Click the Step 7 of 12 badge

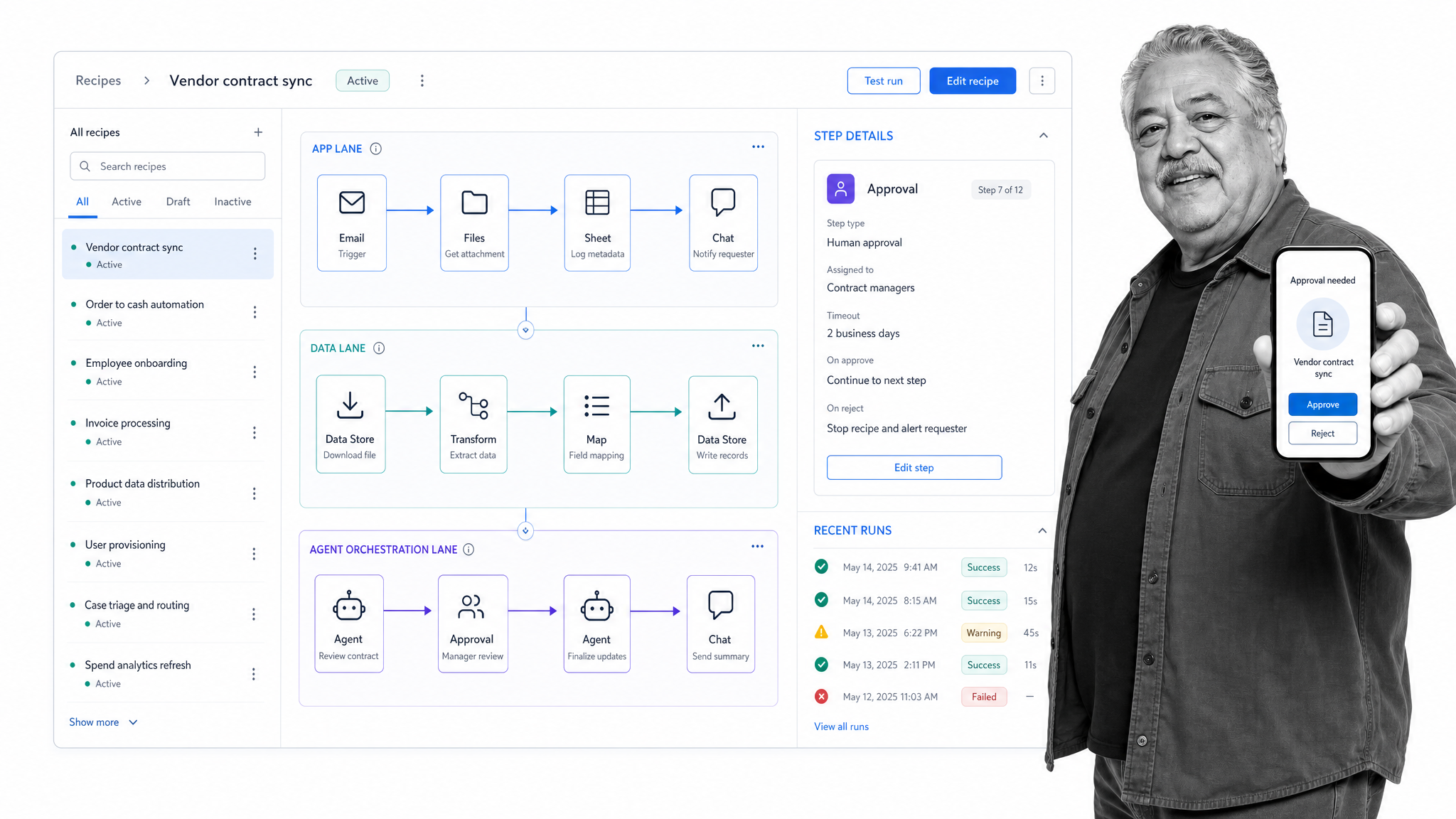[1000, 190]
